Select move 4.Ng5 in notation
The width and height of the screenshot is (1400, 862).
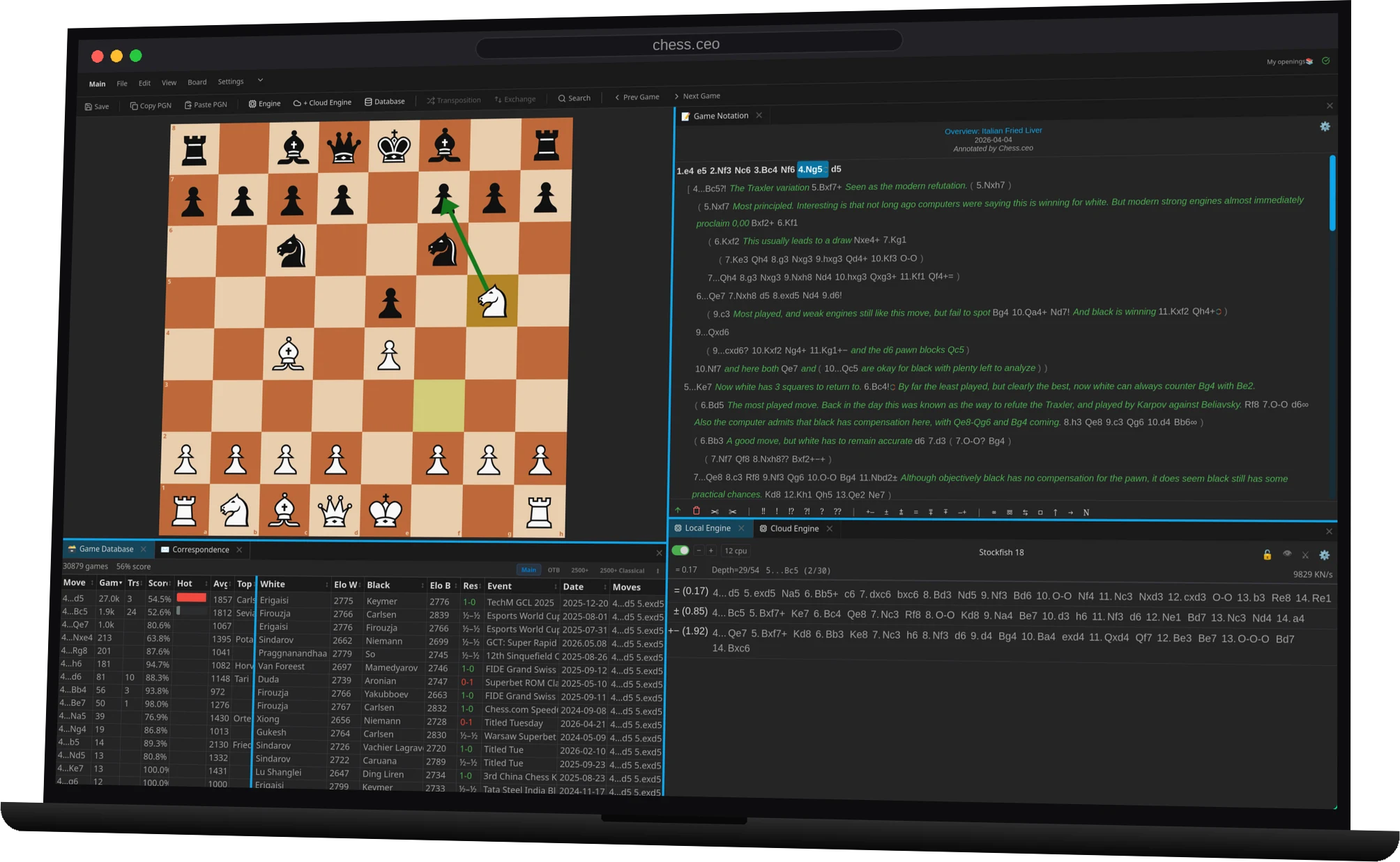812,169
